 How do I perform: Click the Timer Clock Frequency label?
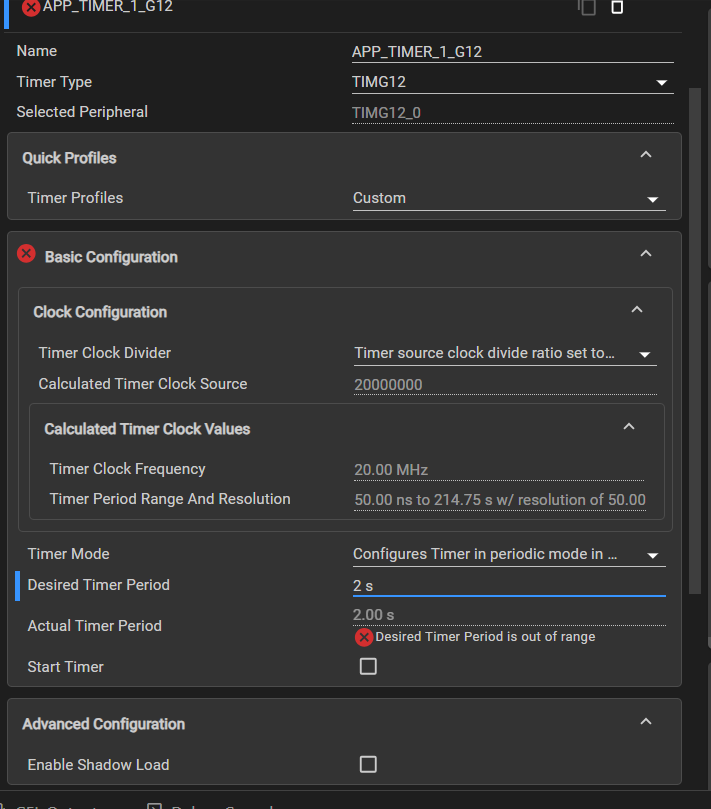(127, 469)
